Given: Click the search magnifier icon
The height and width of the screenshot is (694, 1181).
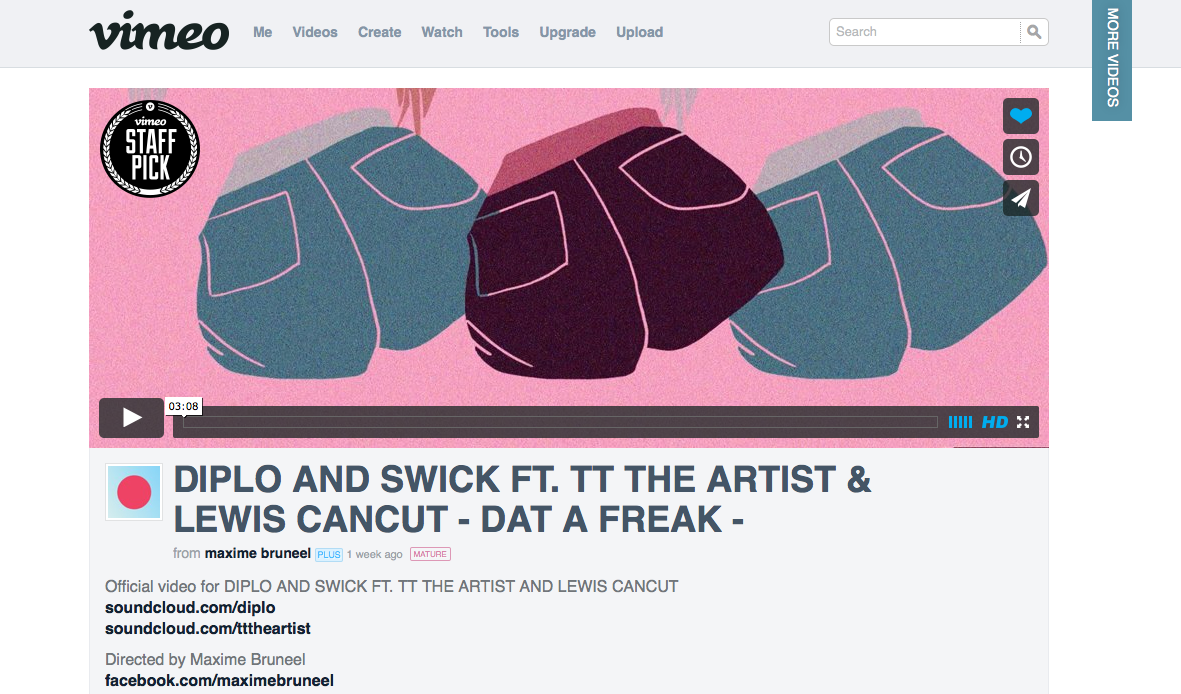Looking at the screenshot, I should (1034, 32).
